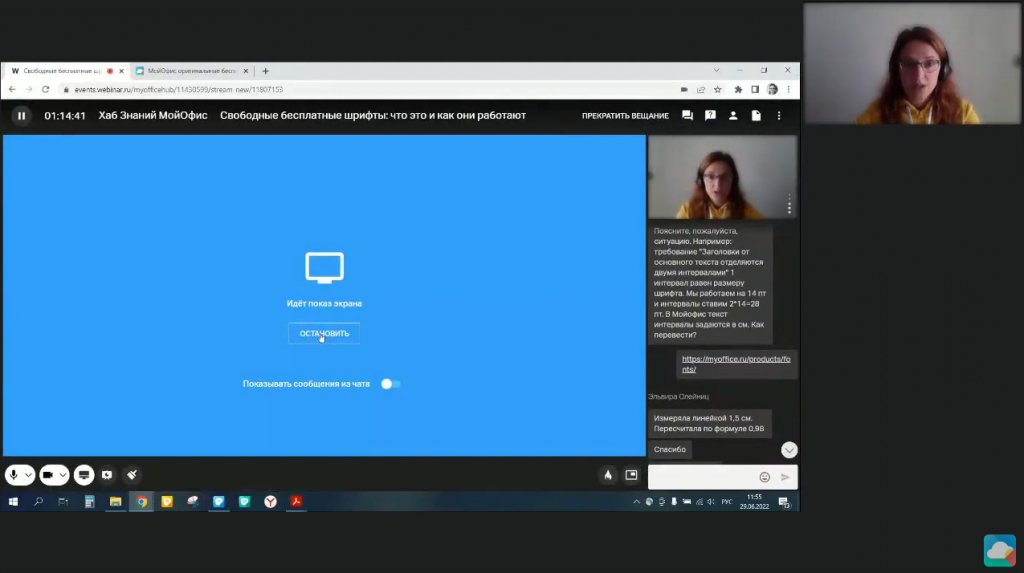Open Chrome profile avatar

(x=773, y=90)
